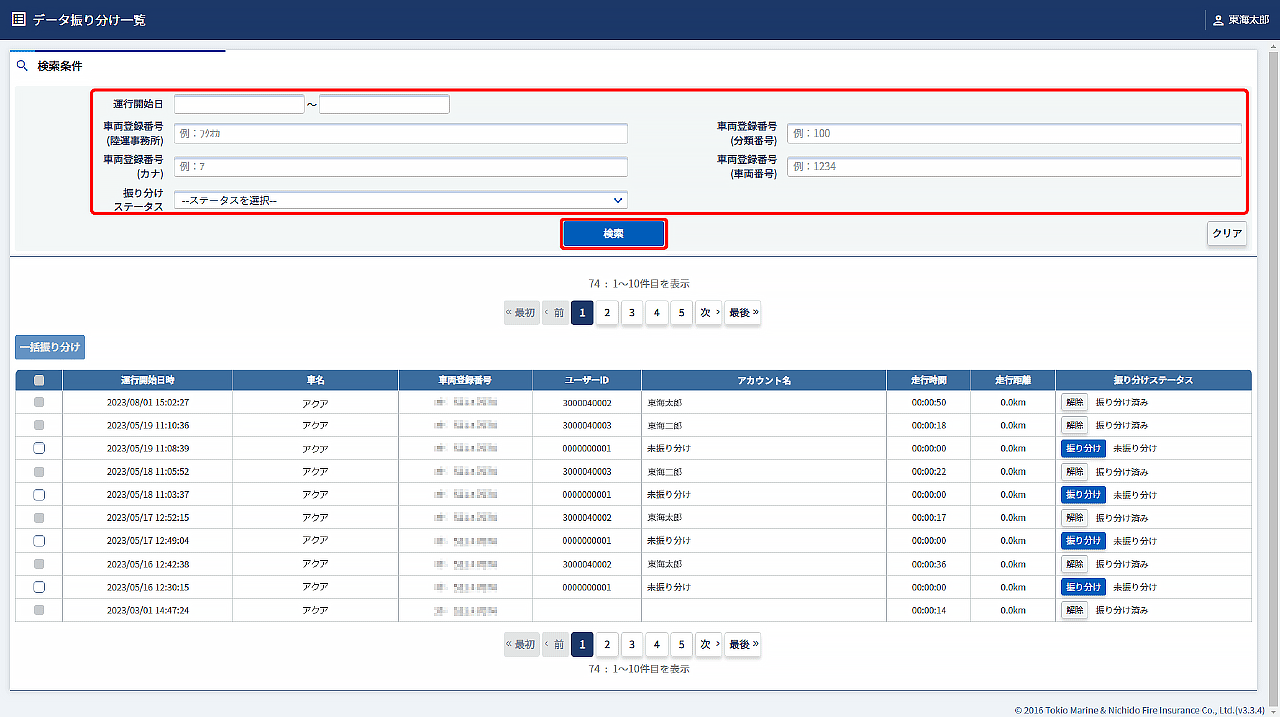This screenshot has width=1280, height=717.
Task: Open the 運行開始日 end date picker field
Action: [x=384, y=104]
